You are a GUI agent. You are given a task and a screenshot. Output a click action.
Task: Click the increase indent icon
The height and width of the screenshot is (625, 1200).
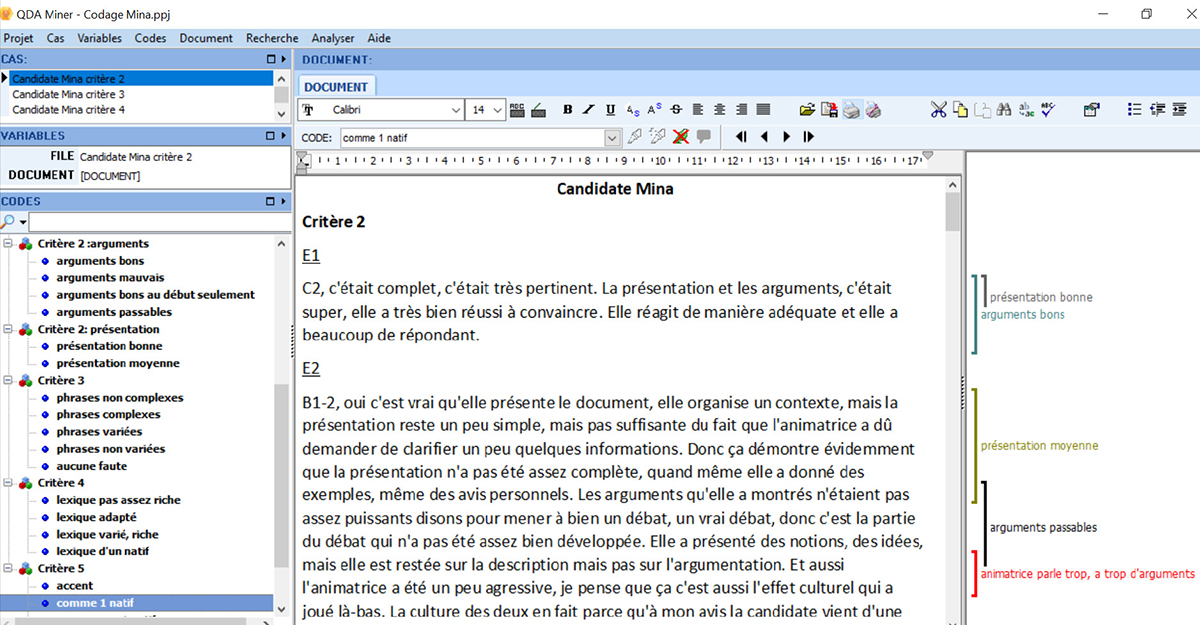[x=1180, y=110]
